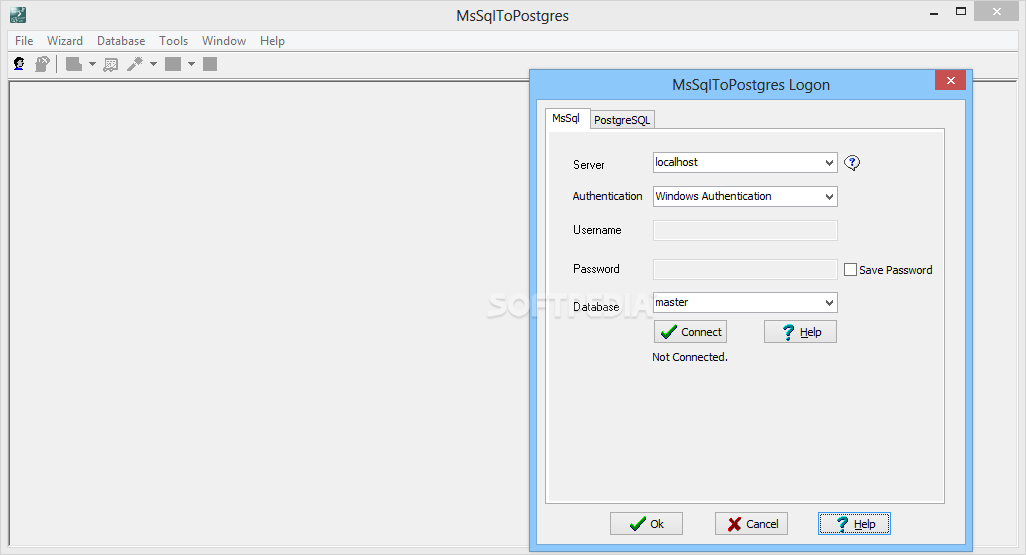Click the Connect button

point(690,332)
